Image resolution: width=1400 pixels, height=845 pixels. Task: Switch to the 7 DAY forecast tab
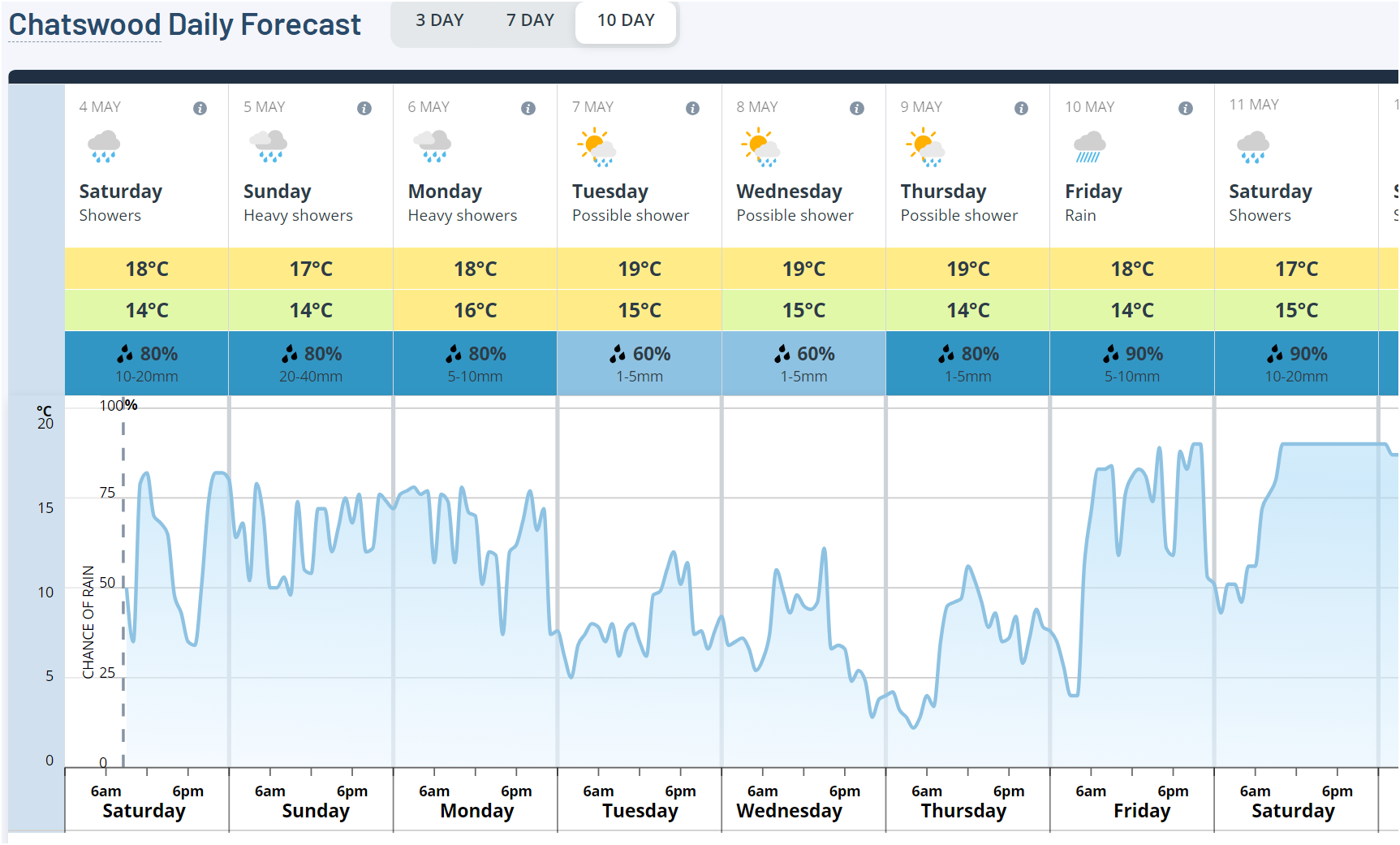[530, 20]
